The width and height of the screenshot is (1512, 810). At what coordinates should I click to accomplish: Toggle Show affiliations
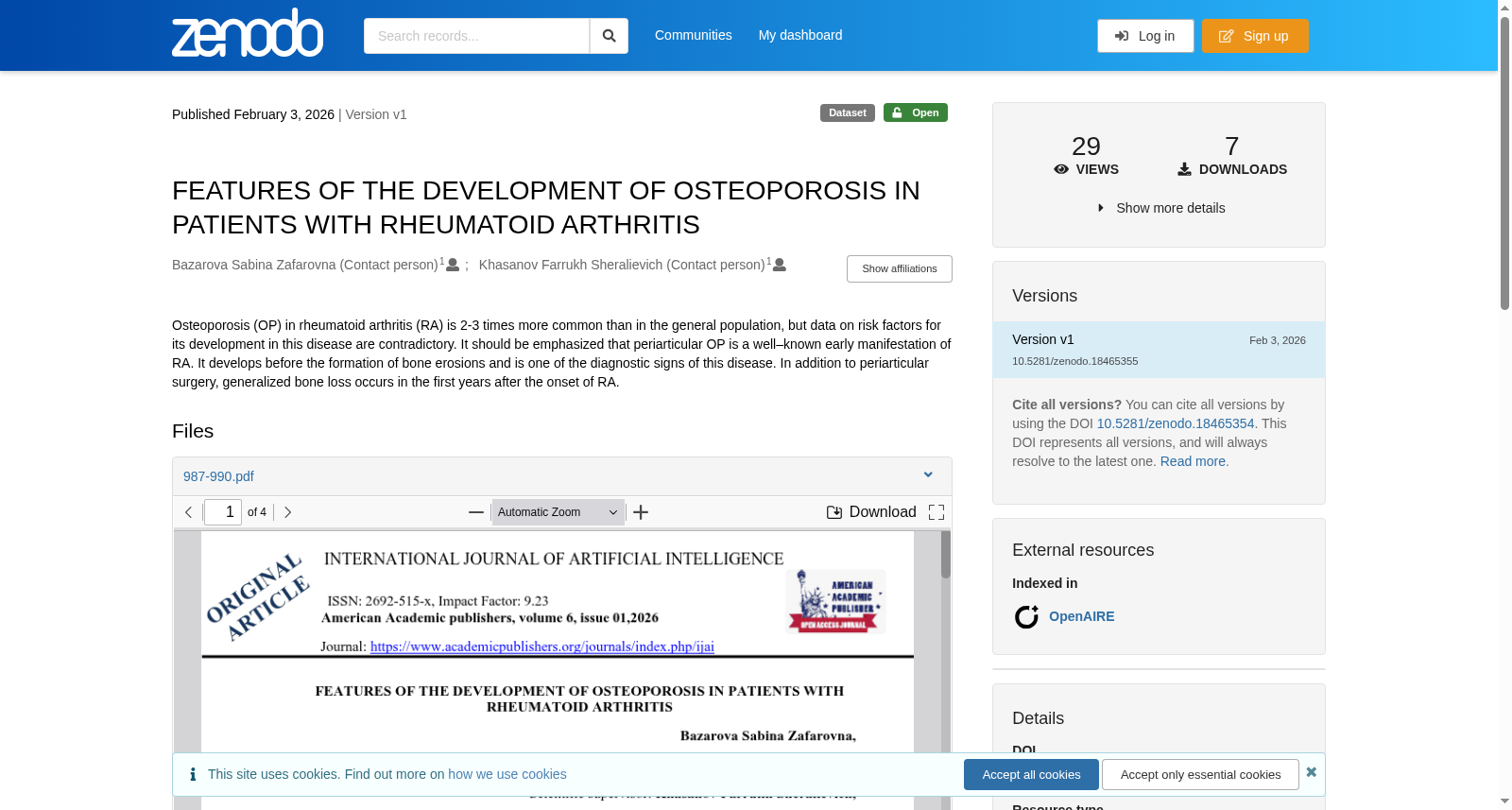pyautogui.click(x=900, y=268)
